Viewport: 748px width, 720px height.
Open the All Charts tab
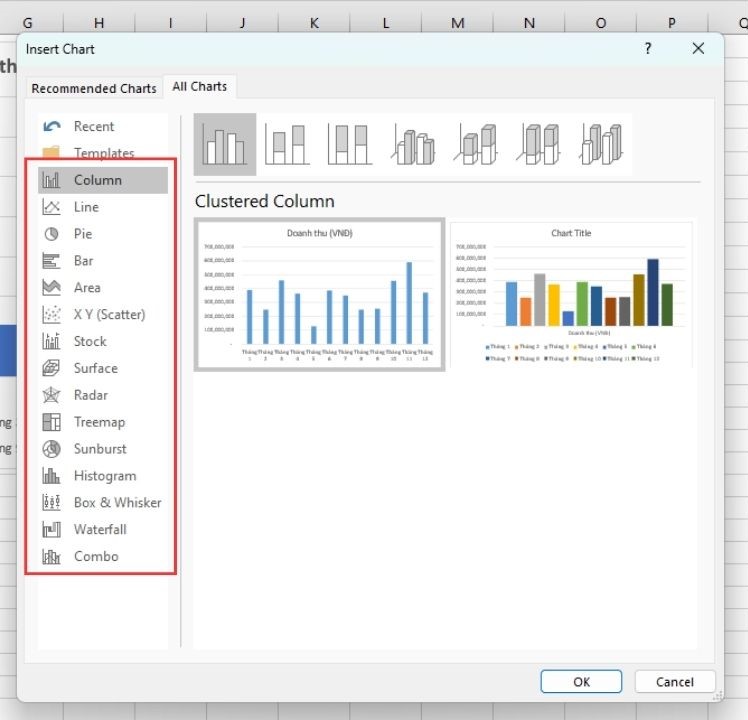pos(200,87)
